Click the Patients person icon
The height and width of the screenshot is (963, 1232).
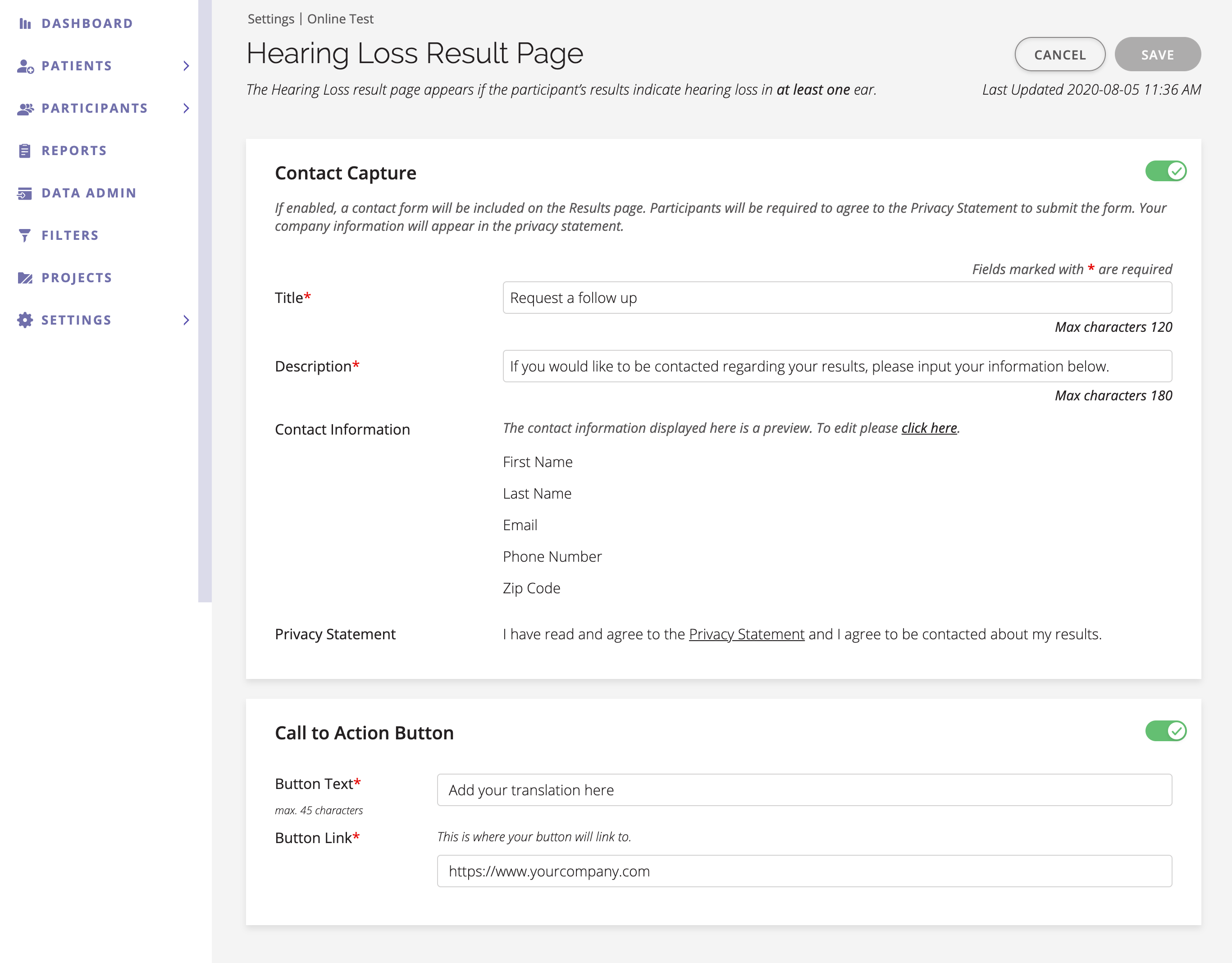[x=25, y=66]
